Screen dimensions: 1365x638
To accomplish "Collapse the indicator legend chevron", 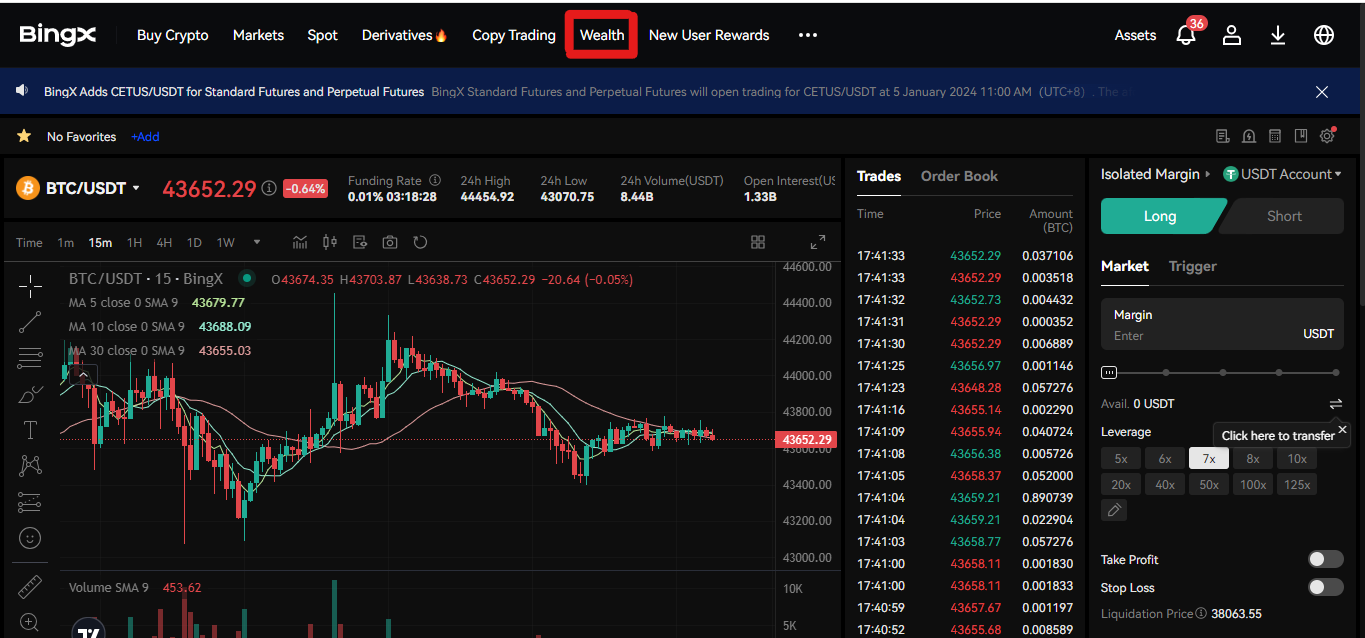I will [84, 376].
